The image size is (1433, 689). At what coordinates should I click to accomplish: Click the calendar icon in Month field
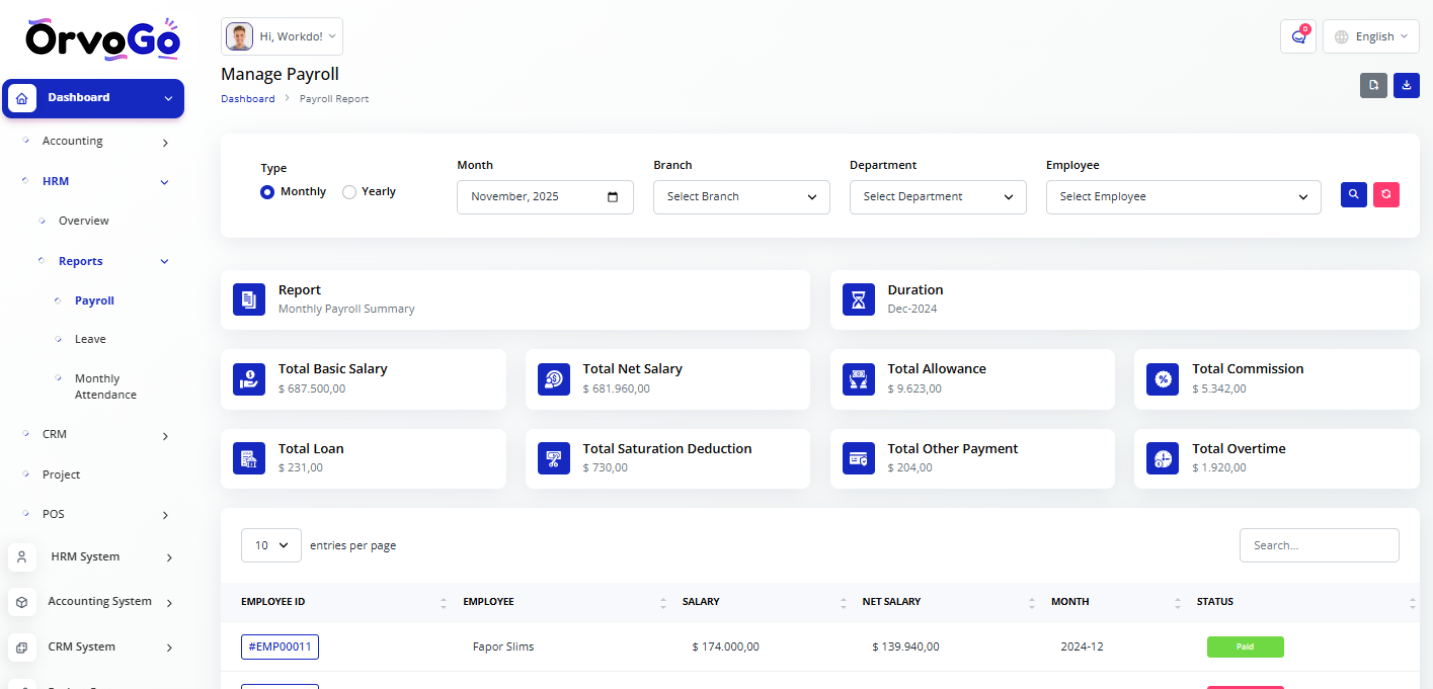612,197
